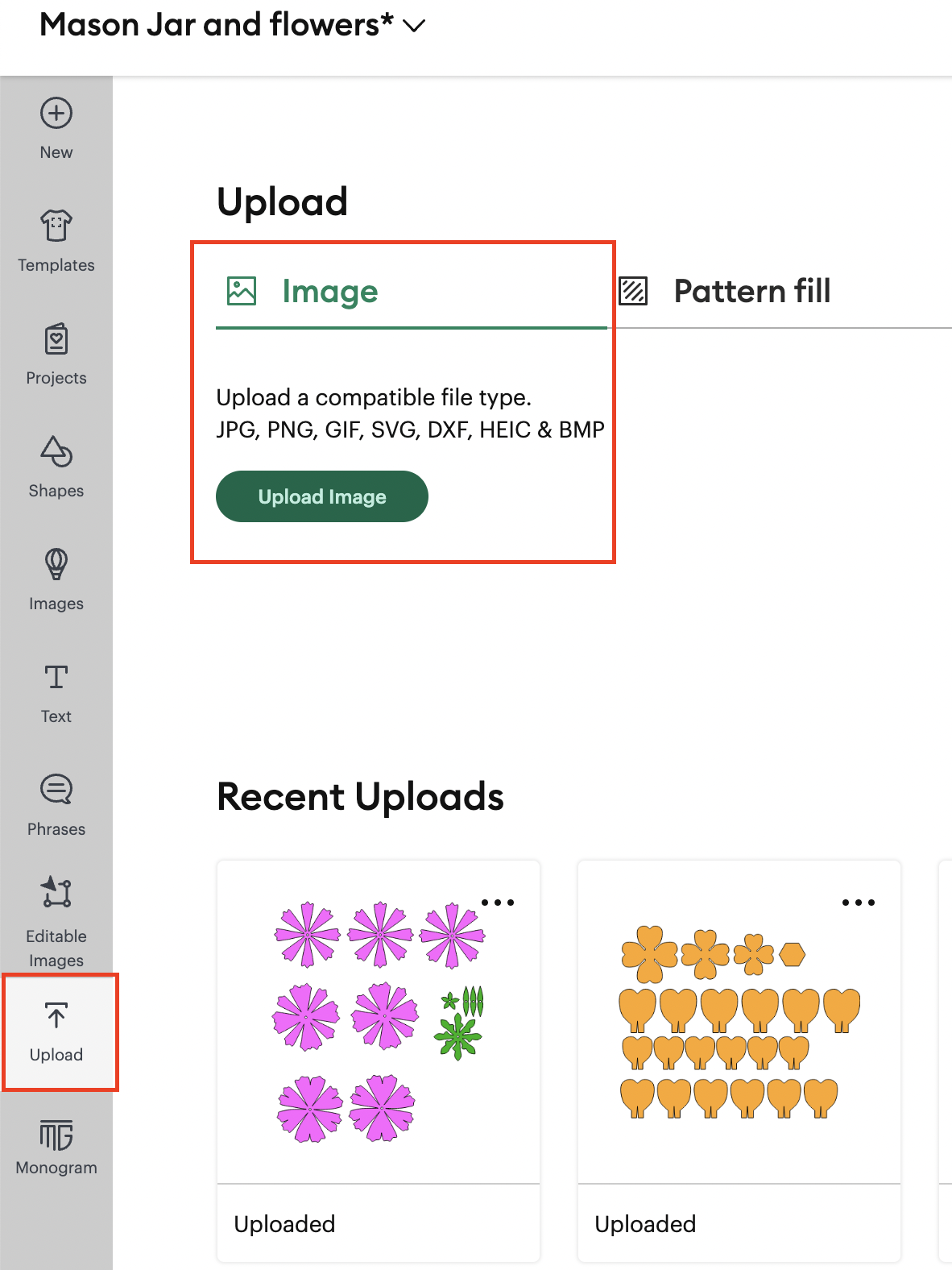Screen dimensions: 952x1270
Task: Select the Shapes tool icon
Action: coord(56,452)
